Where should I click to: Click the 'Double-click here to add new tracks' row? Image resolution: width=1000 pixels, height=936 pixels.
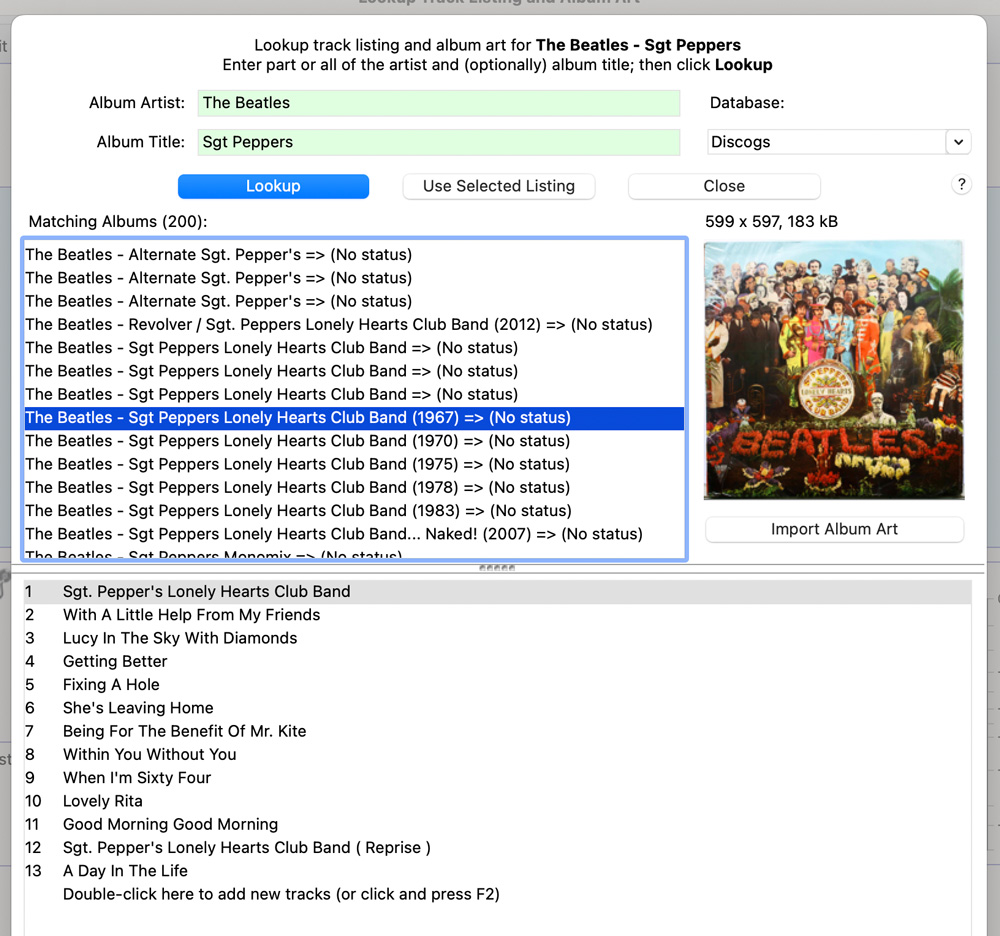pos(281,894)
